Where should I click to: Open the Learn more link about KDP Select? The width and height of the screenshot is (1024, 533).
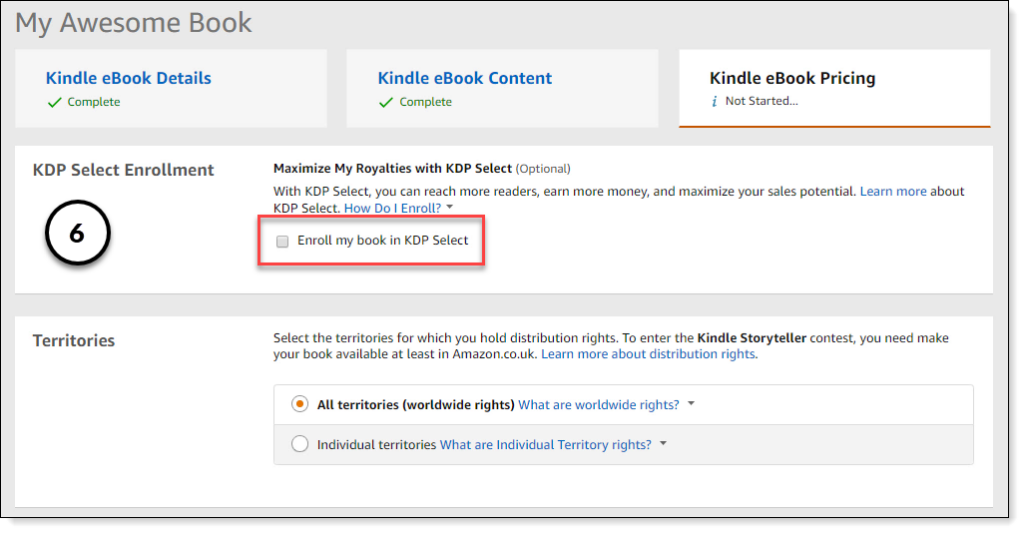892,191
